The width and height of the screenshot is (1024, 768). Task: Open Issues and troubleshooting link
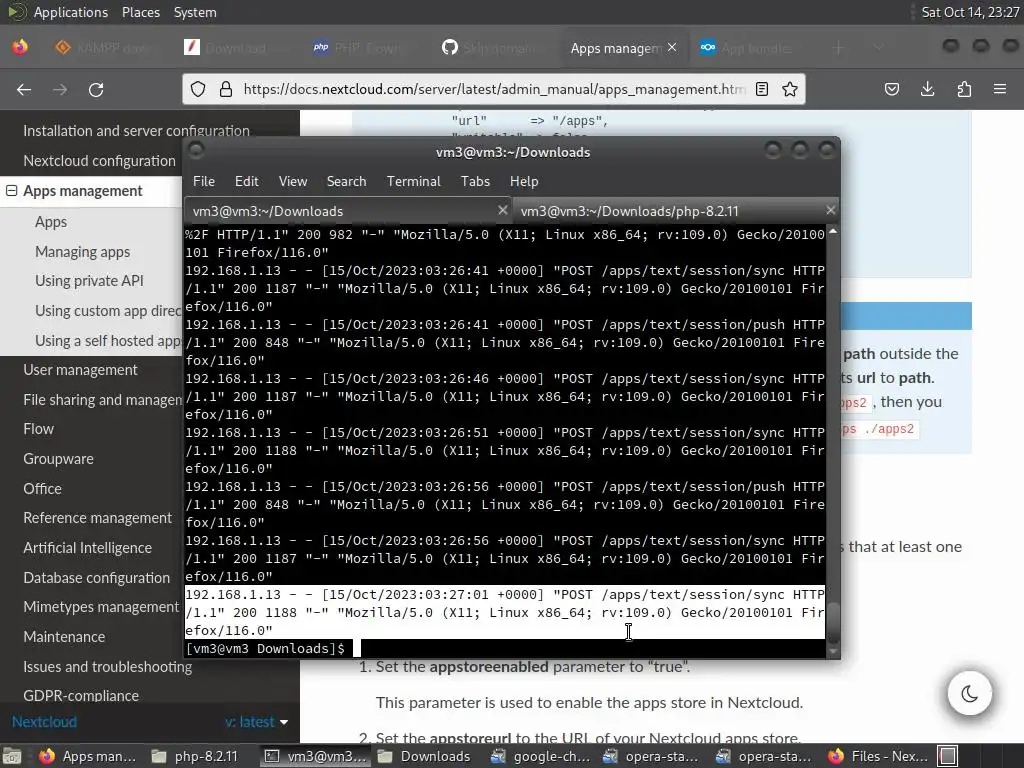pos(108,667)
